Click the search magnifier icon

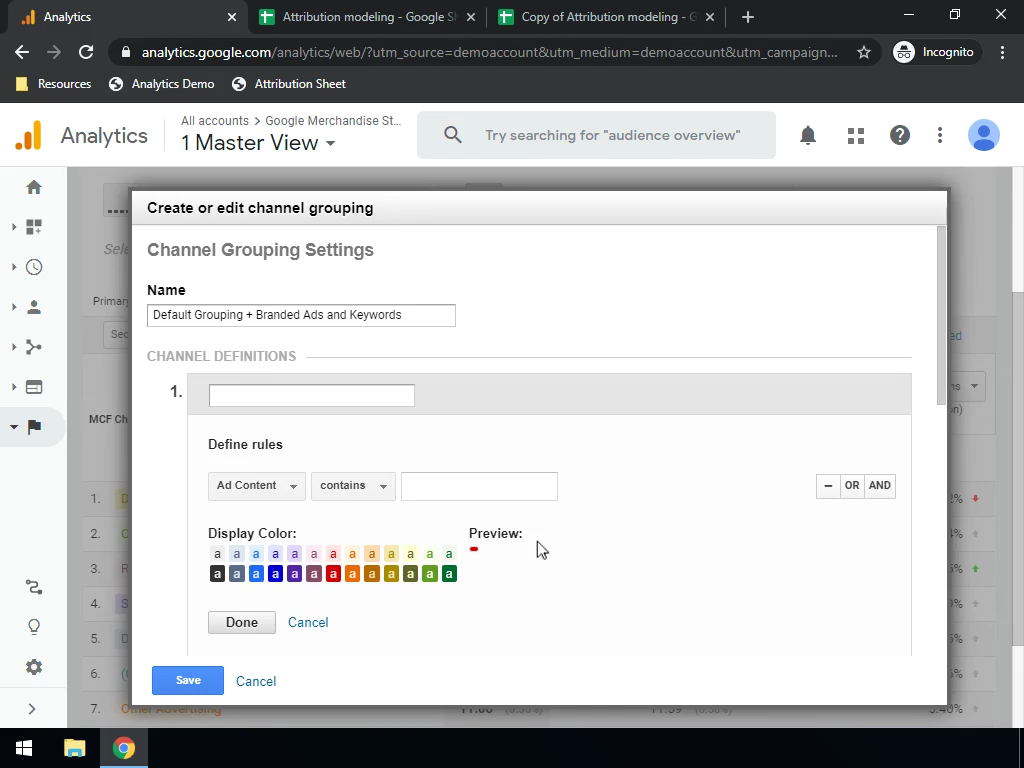(x=453, y=135)
